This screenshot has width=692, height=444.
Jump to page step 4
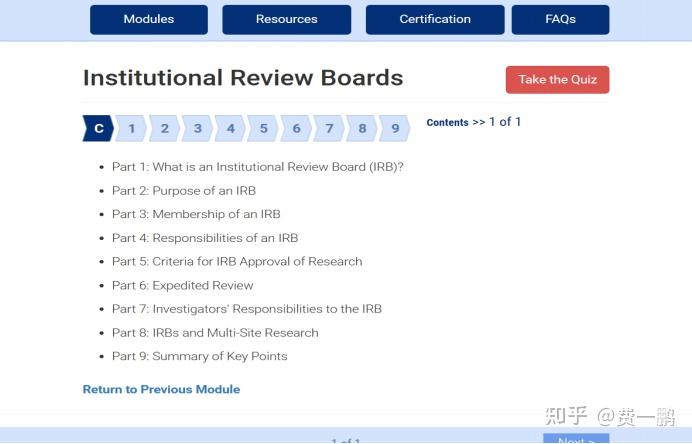click(x=231, y=128)
